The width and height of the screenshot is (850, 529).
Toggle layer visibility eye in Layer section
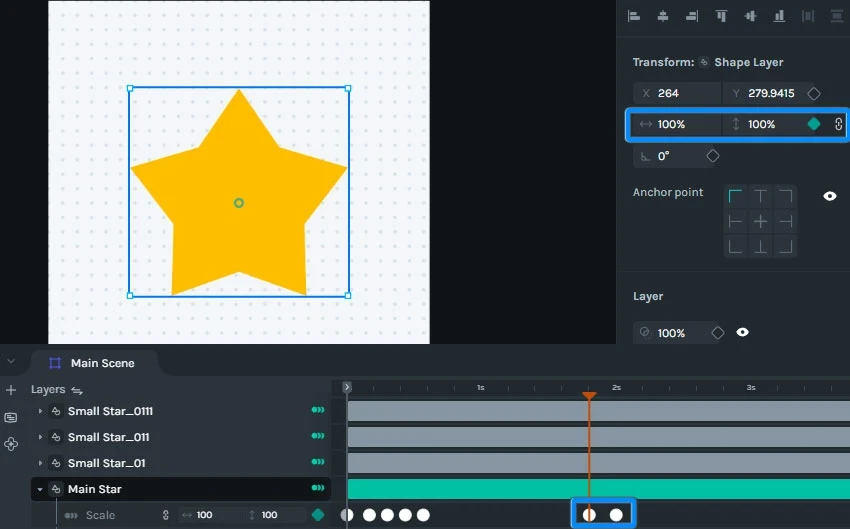click(743, 332)
